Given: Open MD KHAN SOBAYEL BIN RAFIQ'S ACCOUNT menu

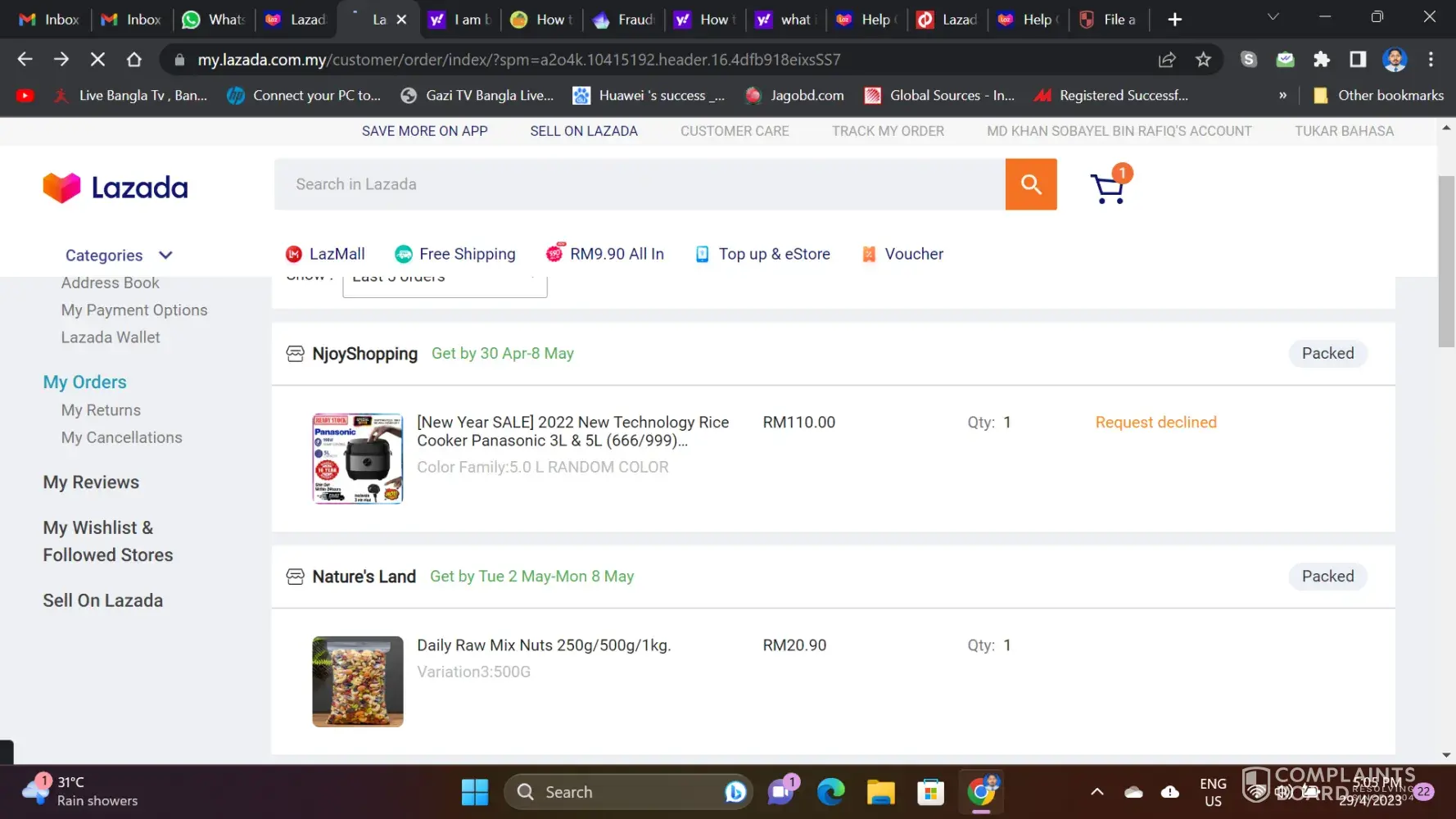Looking at the screenshot, I should pyautogui.click(x=1119, y=131).
